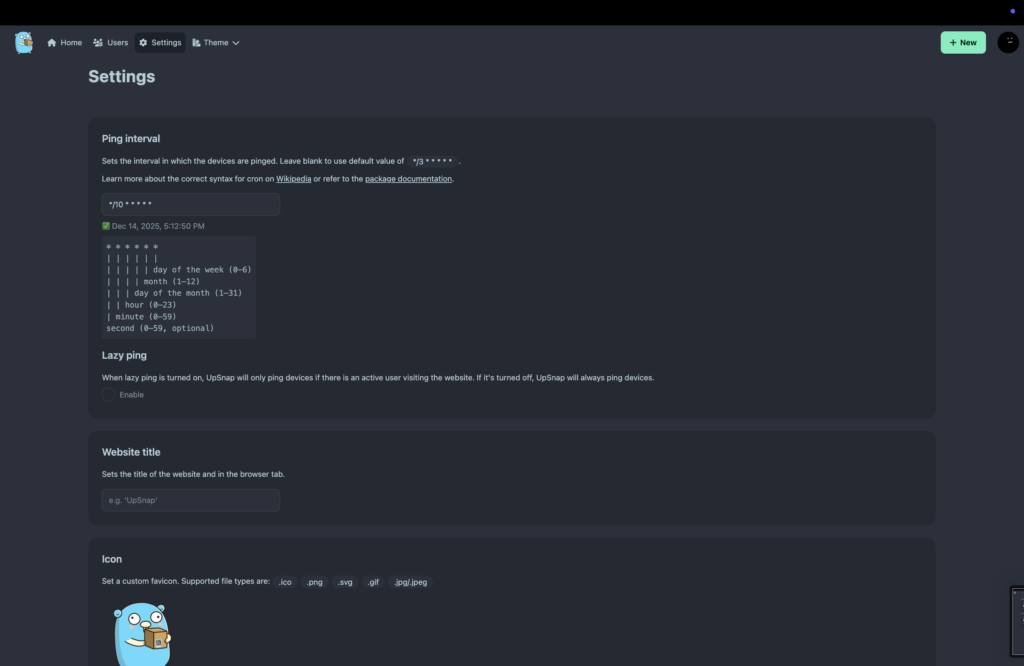Expand the Theme dropdown chevron
This screenshot has height=666, width=1024.
point(236,43)
